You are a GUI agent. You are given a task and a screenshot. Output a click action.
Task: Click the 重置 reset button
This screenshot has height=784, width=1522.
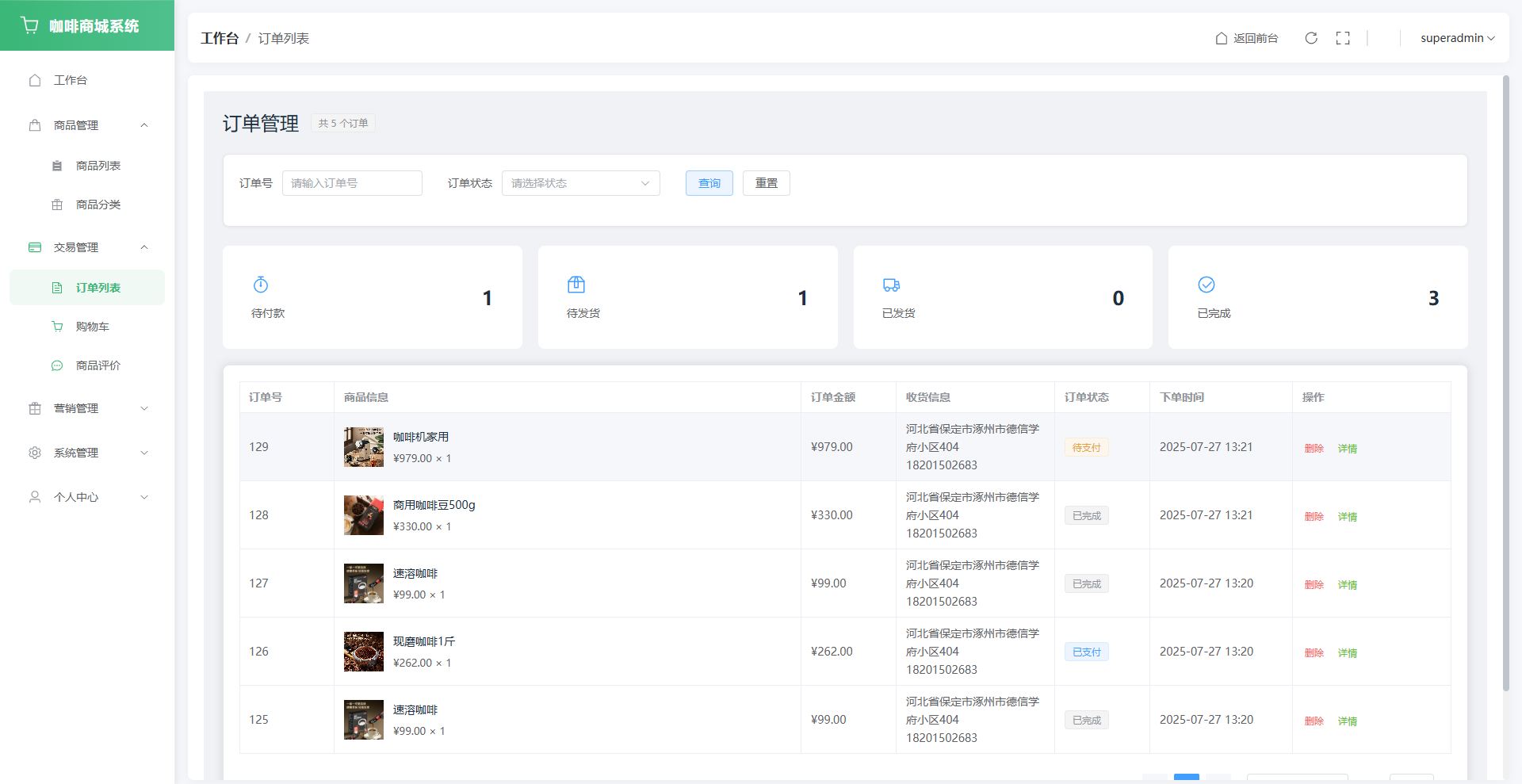tap(766, 183)
